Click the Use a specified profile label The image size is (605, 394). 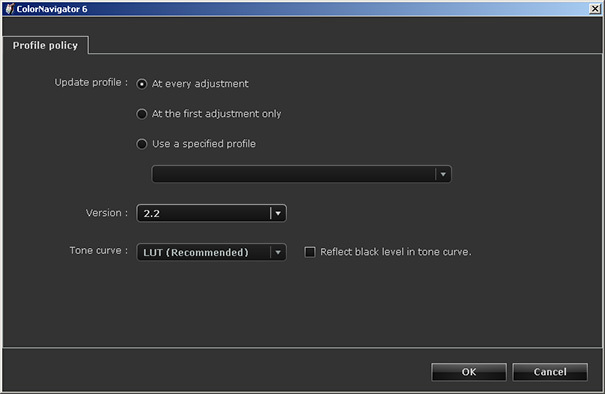[x=204, y=144]
